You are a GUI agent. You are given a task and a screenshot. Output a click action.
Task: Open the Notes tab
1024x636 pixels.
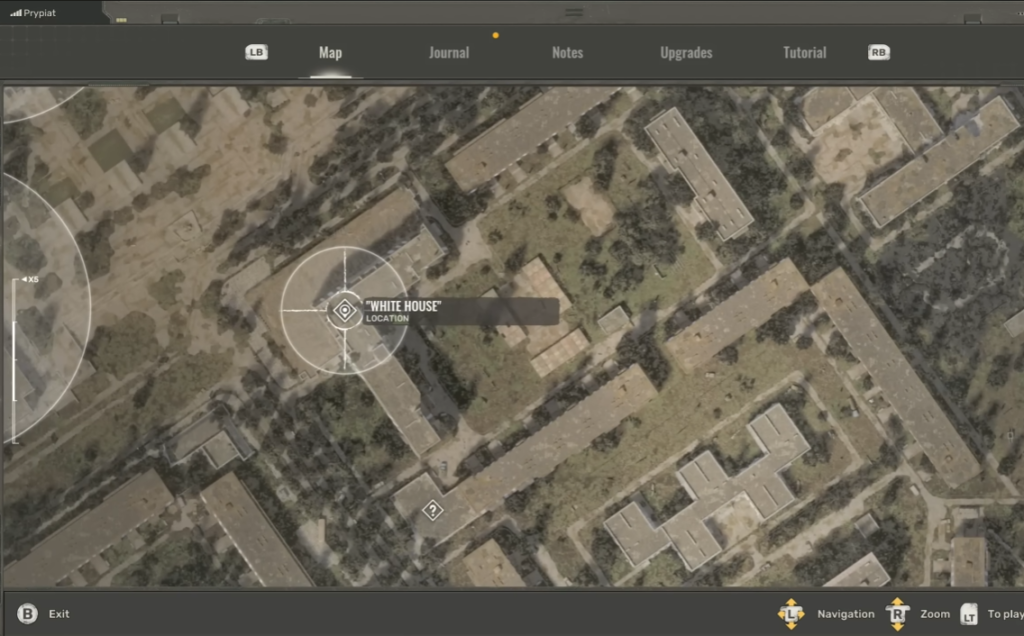567,53
